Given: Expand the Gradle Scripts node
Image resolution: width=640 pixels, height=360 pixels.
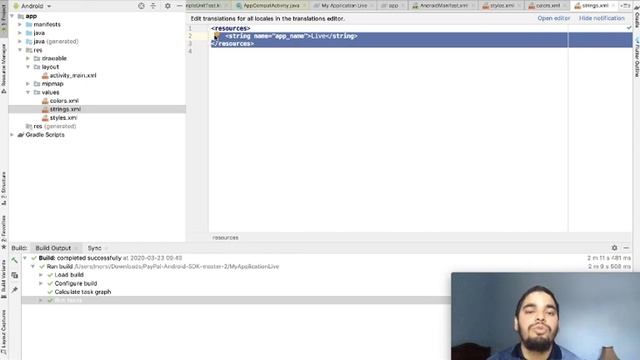Looking at the screenshot, I should (x=12, y=135).
